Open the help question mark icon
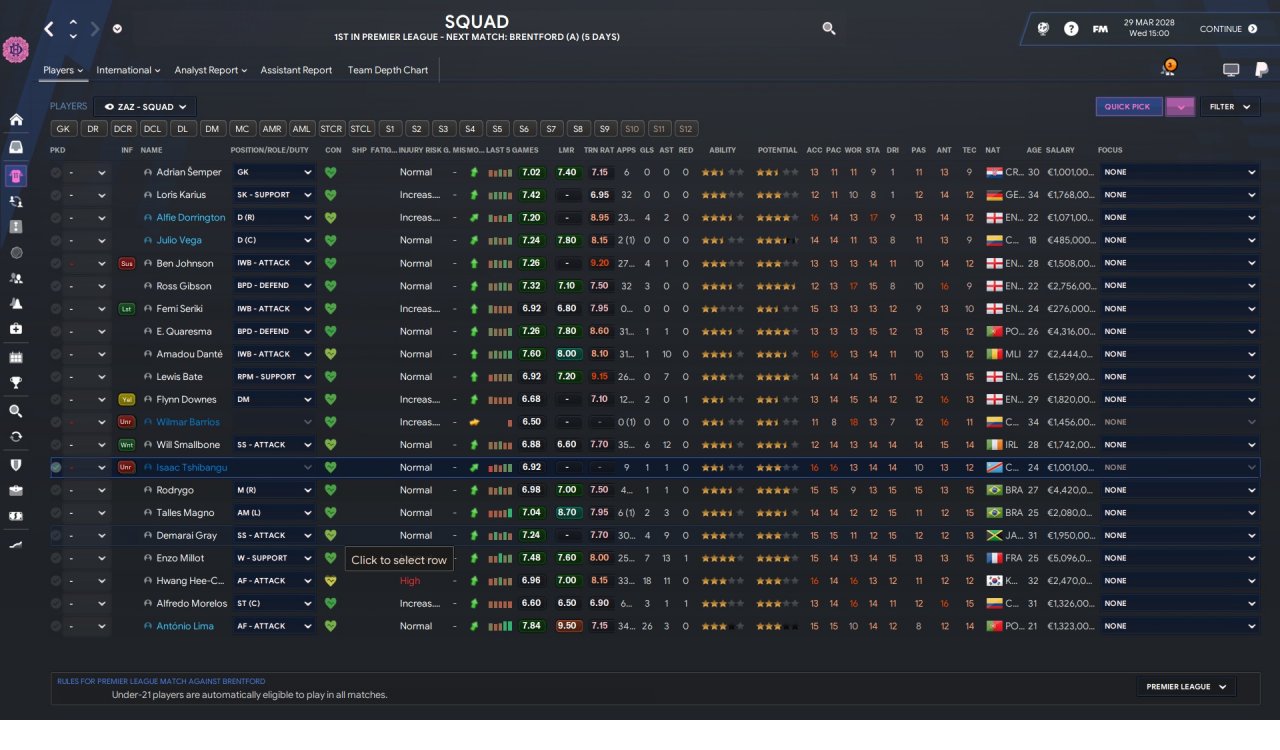 click(x=1071, y=29)
